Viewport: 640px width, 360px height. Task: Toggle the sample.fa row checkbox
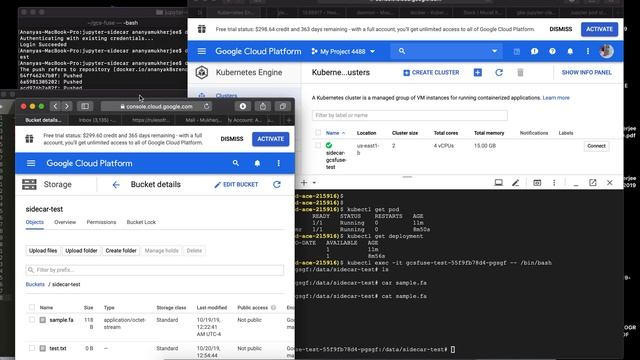point(32,320)
